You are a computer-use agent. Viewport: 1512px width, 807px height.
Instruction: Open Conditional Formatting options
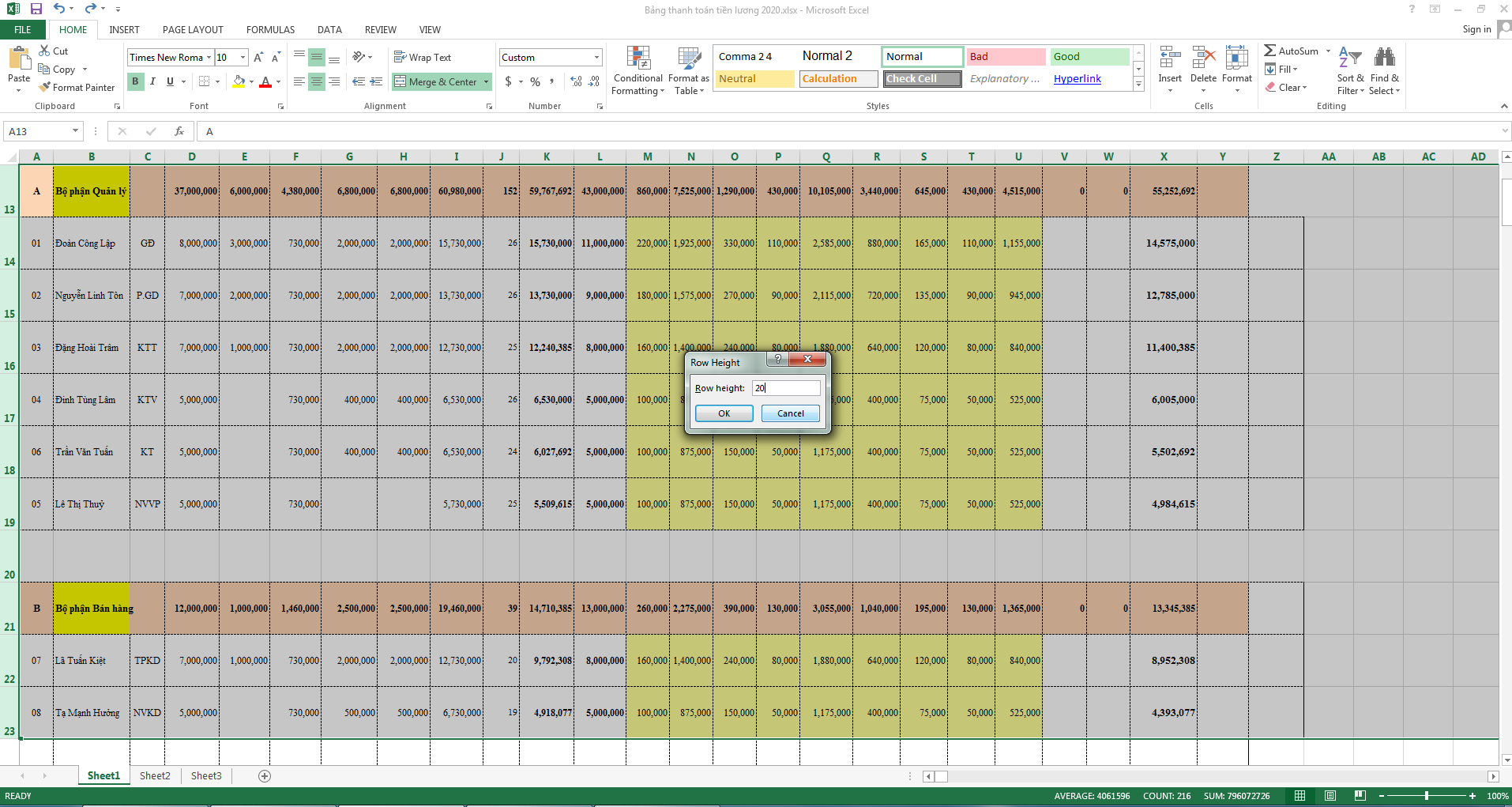(x=637, y=70)
